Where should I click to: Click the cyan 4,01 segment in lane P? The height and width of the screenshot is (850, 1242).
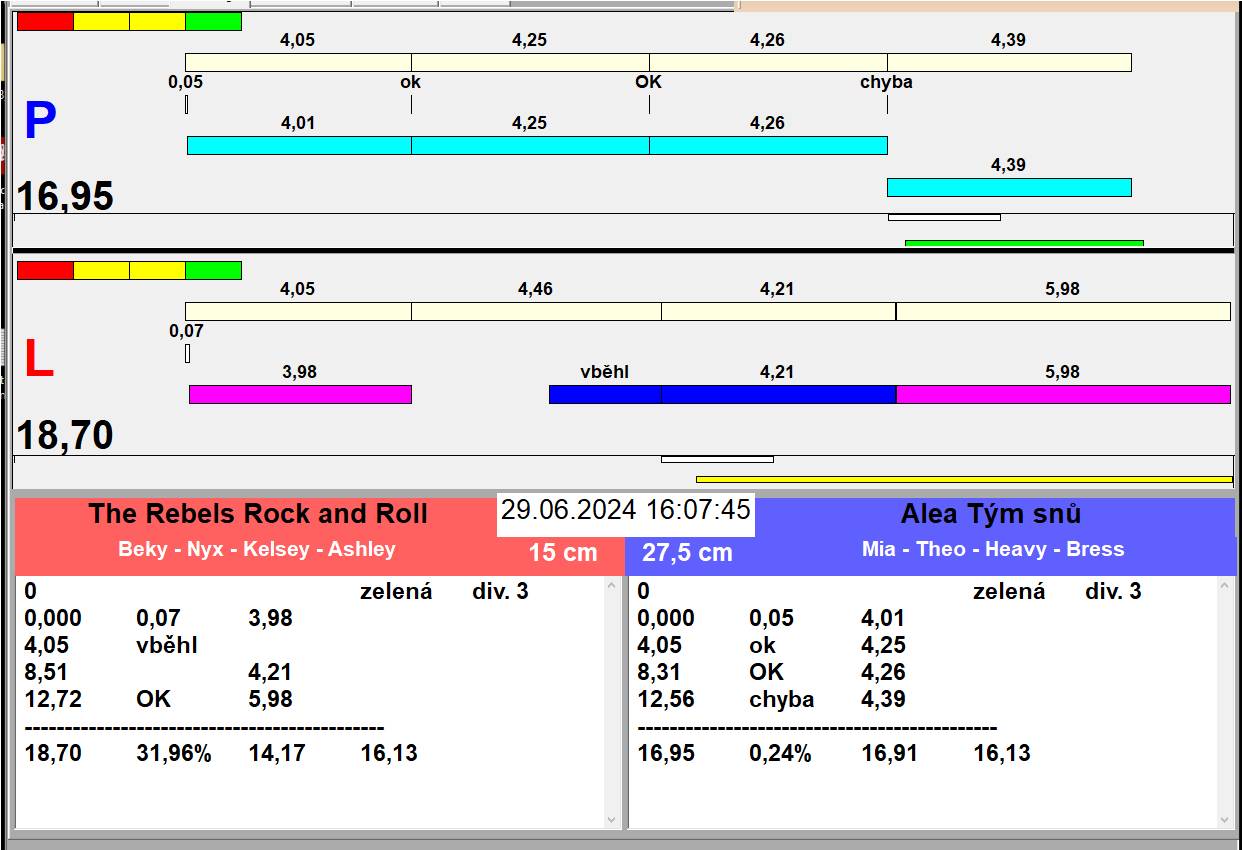pyautogui.click(x=298, y=145)
